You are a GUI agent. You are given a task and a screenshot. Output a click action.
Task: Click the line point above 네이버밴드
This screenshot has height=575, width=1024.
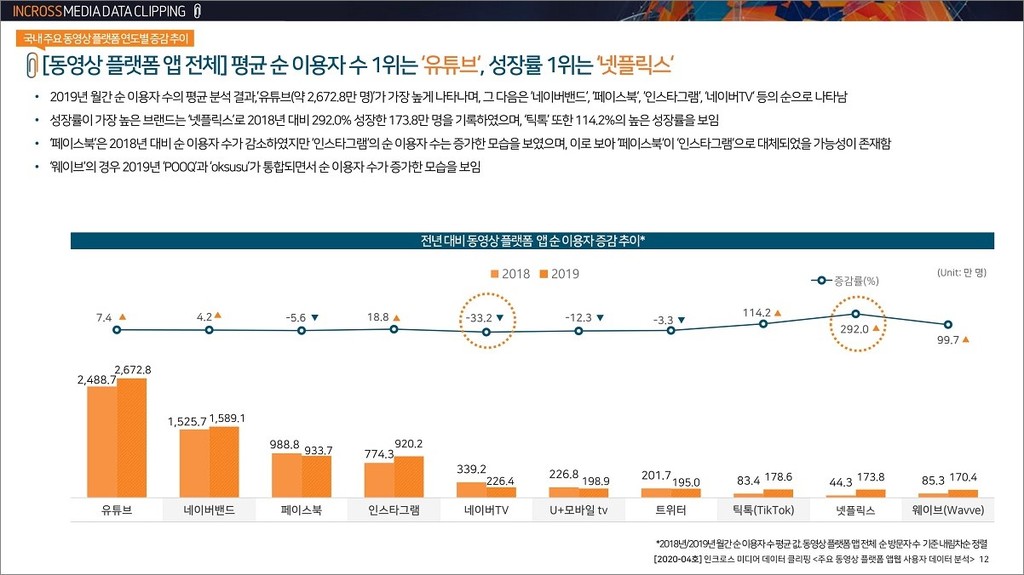(x=209, y=330)
